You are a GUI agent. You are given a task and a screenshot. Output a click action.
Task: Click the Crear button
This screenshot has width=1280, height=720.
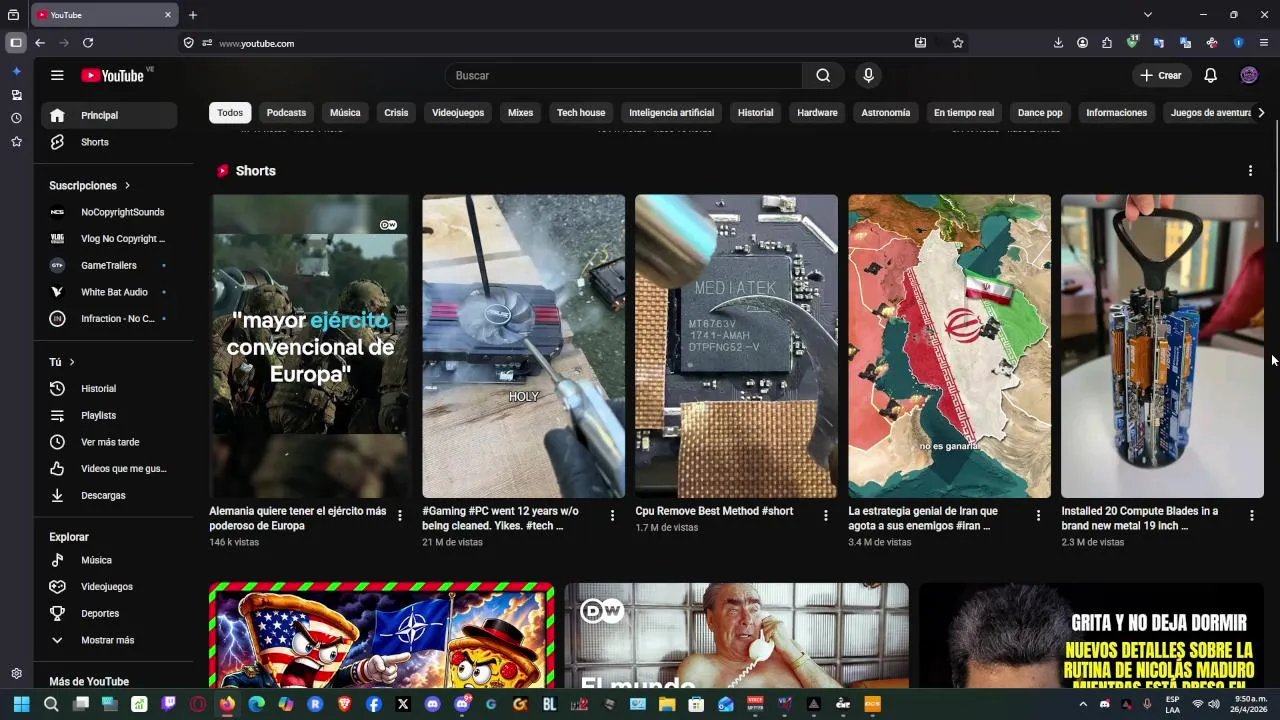[1160, 75]
